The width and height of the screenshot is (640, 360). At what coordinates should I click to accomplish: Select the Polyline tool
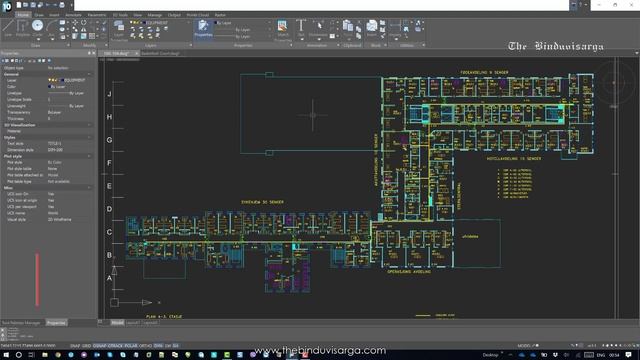click(22, 28)
